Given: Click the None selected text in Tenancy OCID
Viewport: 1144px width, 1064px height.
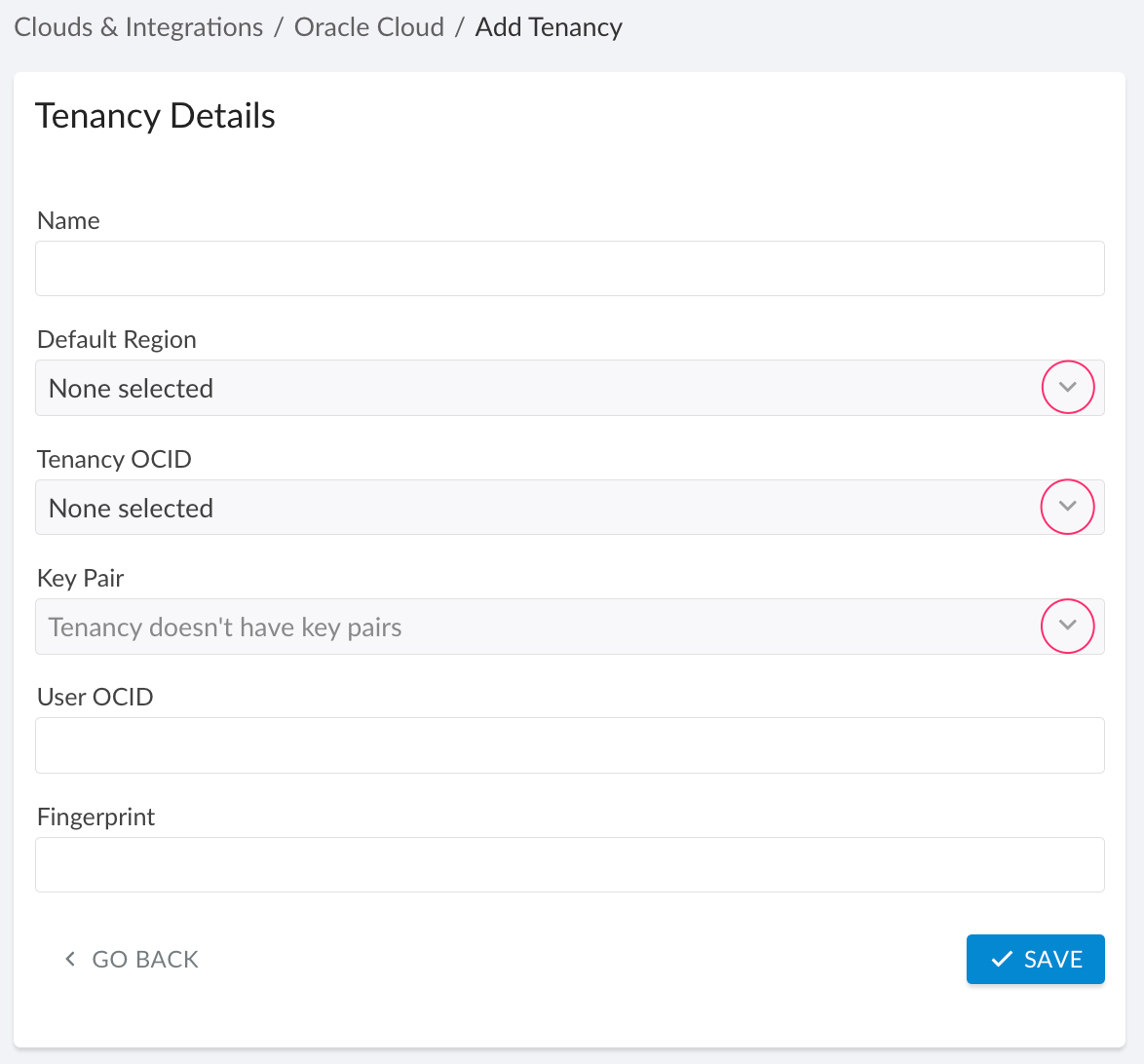Looking at the screenshot, I should [x=131, y=508].
